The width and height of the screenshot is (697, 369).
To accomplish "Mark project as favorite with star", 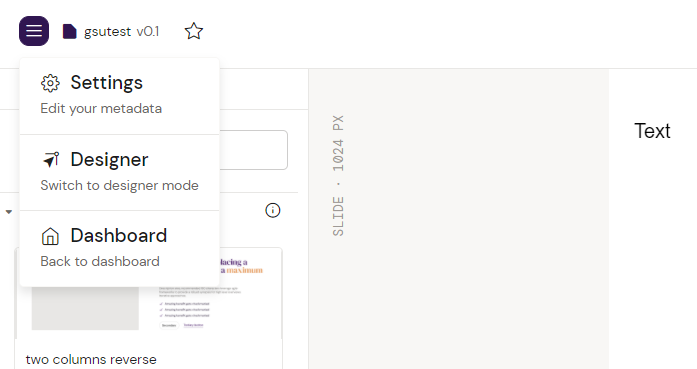I will [x=194, y=32].
